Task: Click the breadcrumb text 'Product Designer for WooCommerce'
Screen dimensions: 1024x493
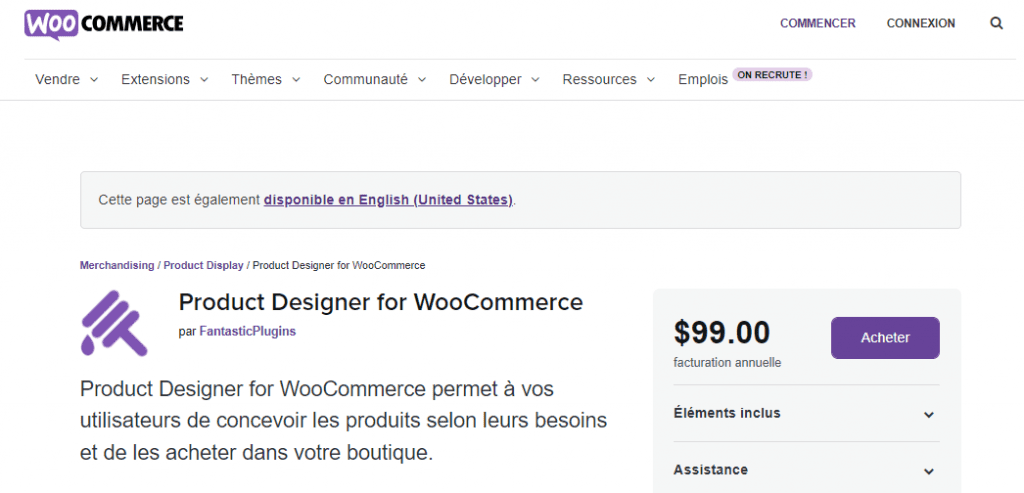Action: (339, 265)
